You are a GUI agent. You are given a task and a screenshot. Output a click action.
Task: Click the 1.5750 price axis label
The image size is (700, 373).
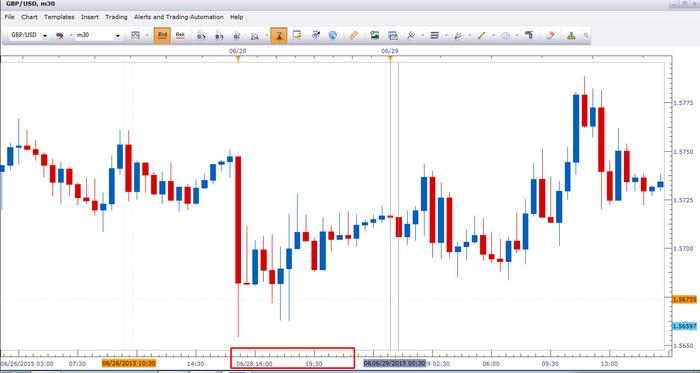(x=683, y=152)
